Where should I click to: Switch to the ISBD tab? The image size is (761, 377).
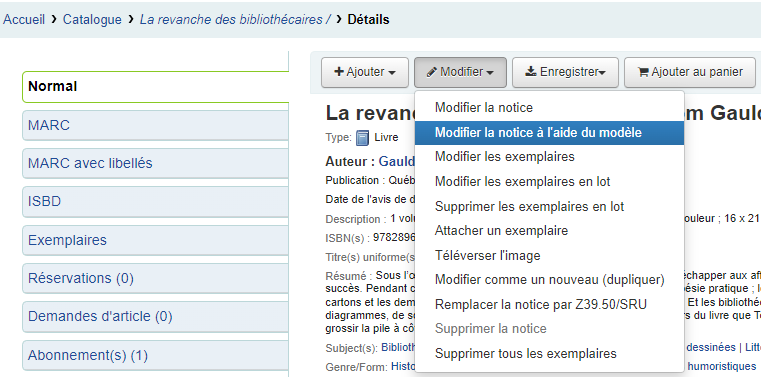(x=155, y=201)
